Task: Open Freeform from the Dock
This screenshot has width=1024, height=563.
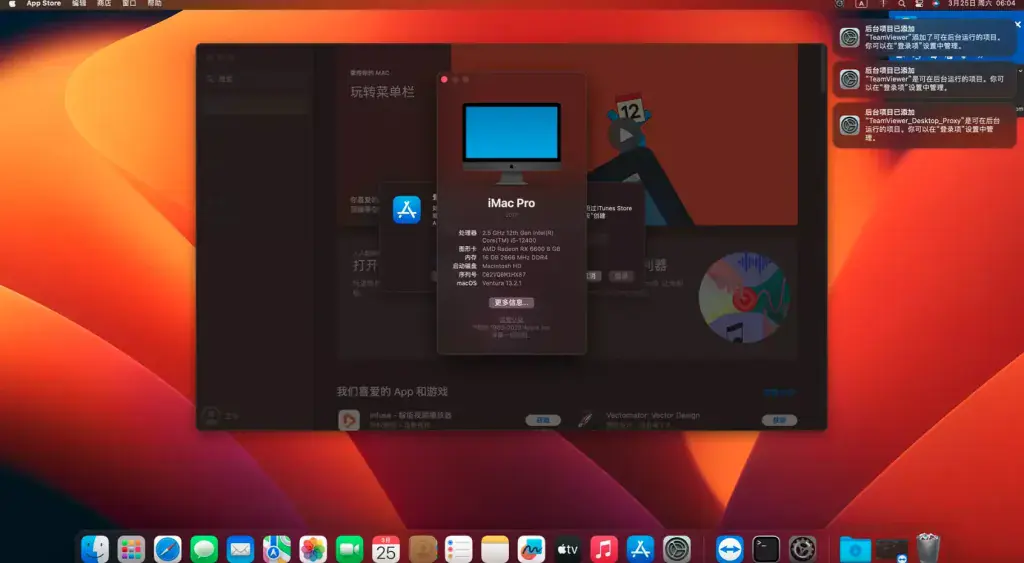Action: [x=532, y=549]
